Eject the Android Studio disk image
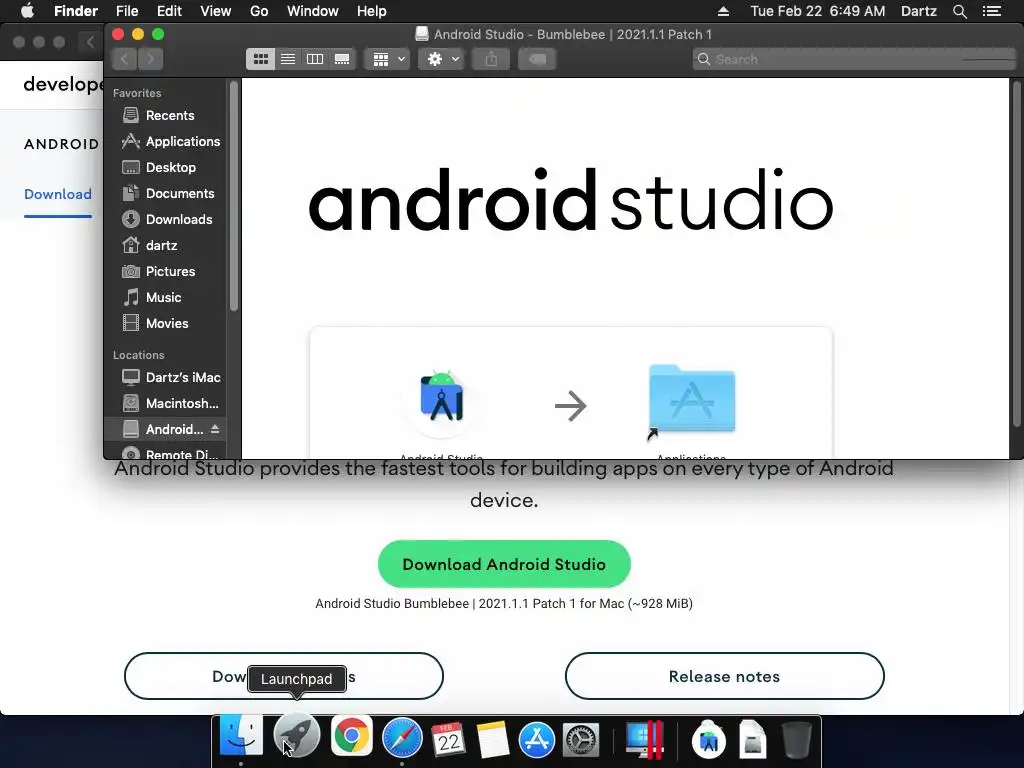 coord(215,429)
